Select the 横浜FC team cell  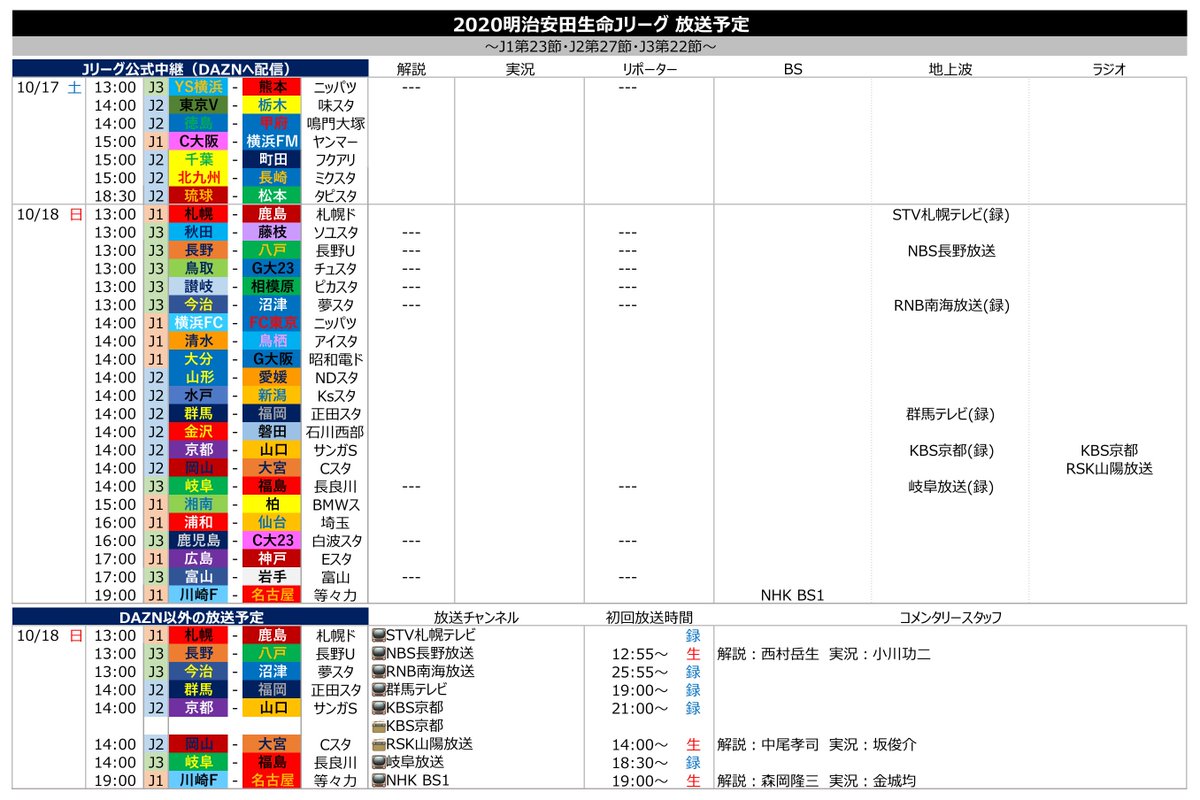tap(198, 323)
